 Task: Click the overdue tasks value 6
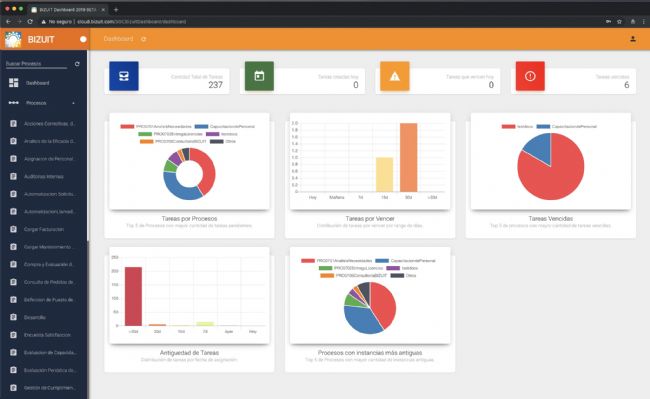(626, 85)
